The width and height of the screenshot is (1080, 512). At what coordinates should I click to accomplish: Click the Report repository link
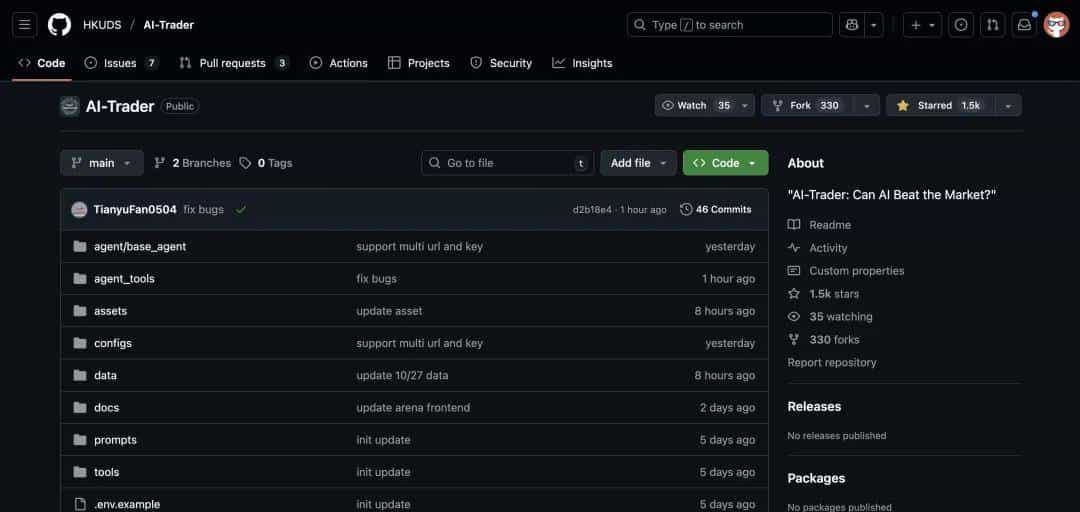coord(832,362)
